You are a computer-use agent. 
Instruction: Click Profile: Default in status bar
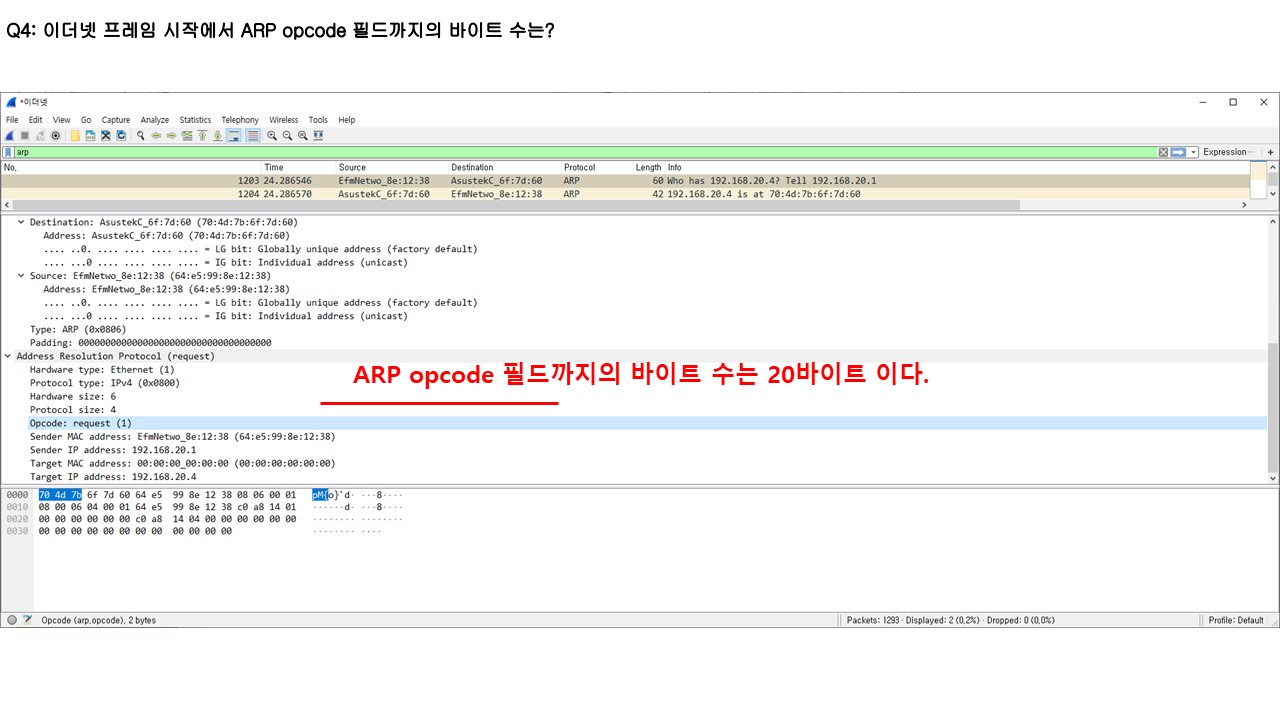tap(1236, 620)
